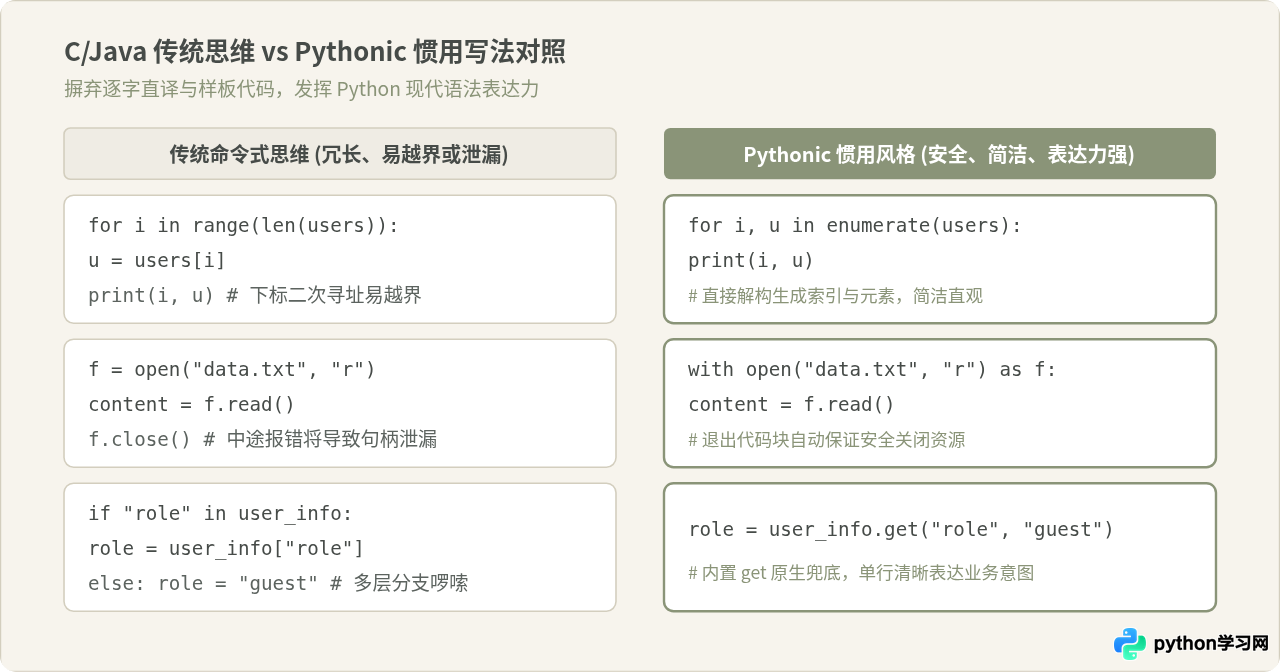Click the line 'role = user_info["role"]'

click(x=226, y=548)
